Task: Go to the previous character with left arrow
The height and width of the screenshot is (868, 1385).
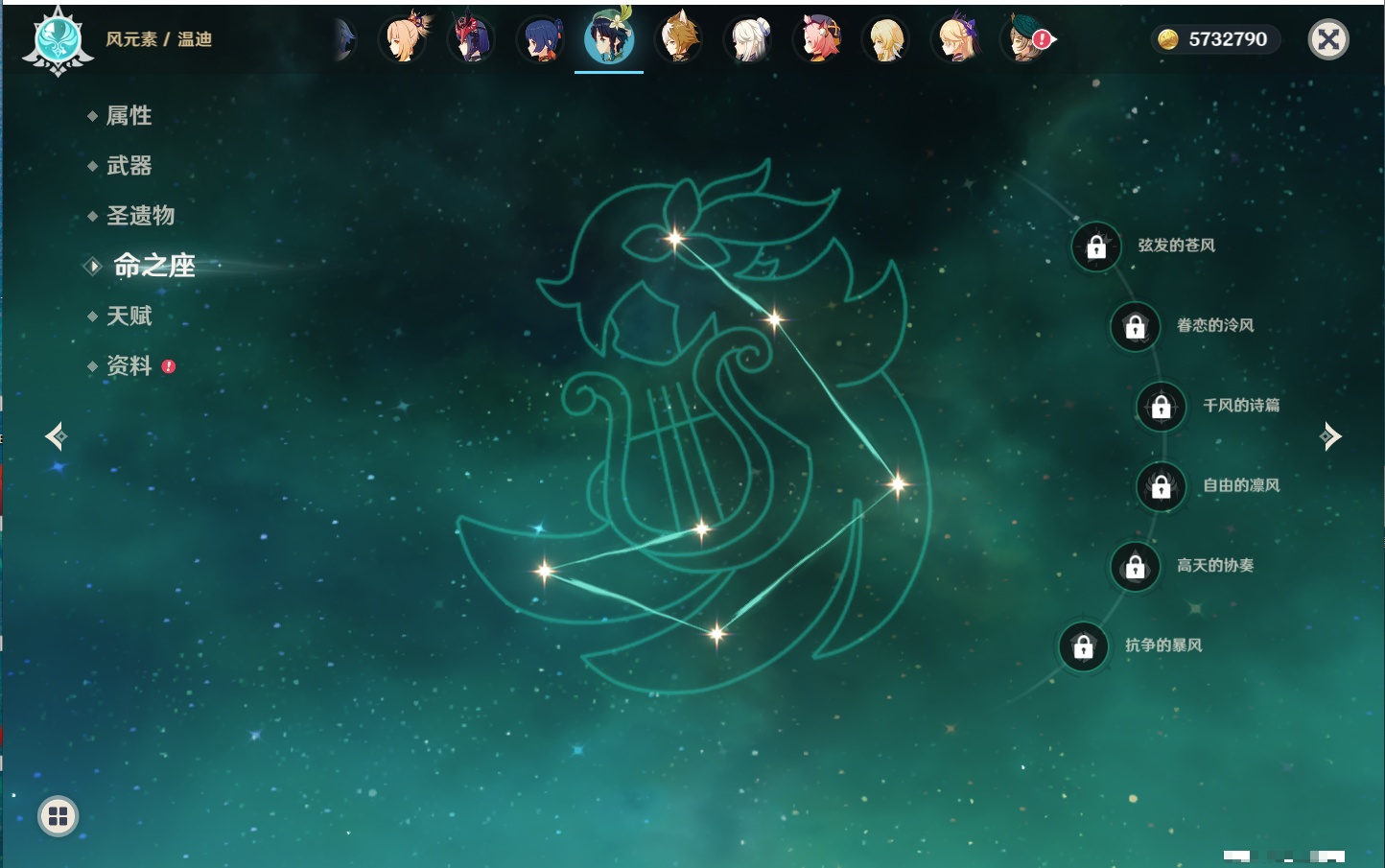Action: pyautogui.click(x=57, y=436)
